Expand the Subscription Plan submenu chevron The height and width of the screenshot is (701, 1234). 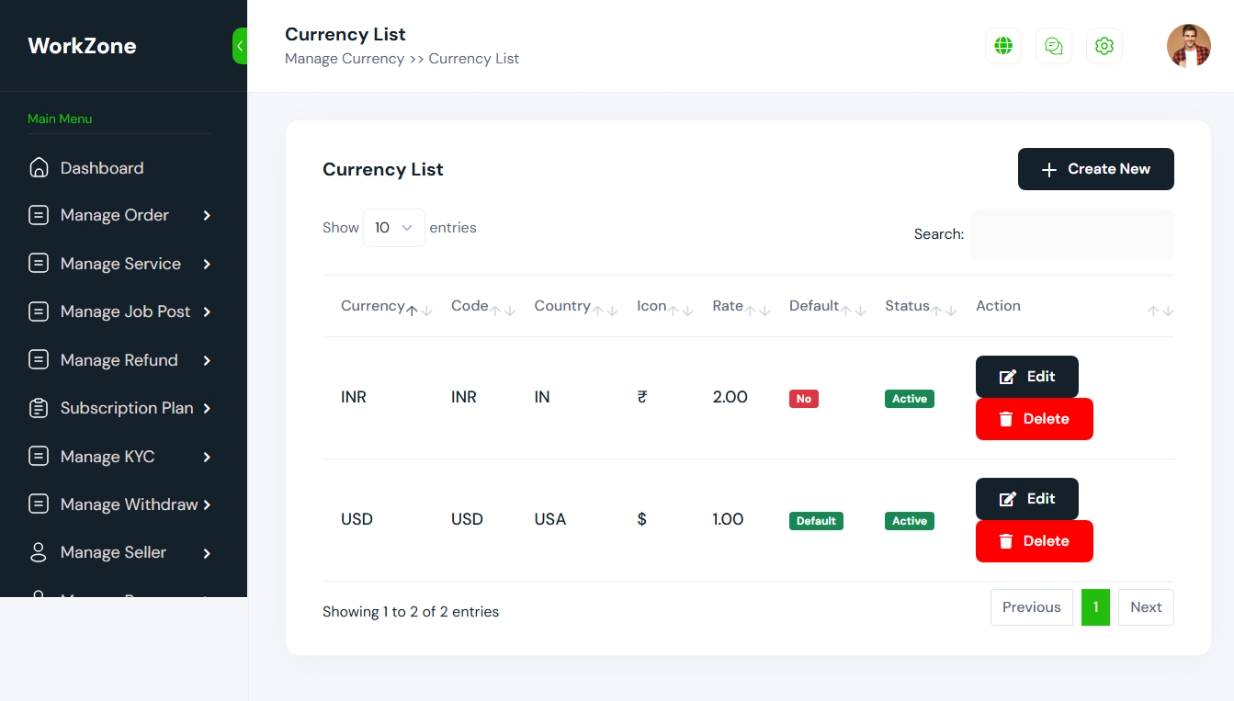point(207,408)
